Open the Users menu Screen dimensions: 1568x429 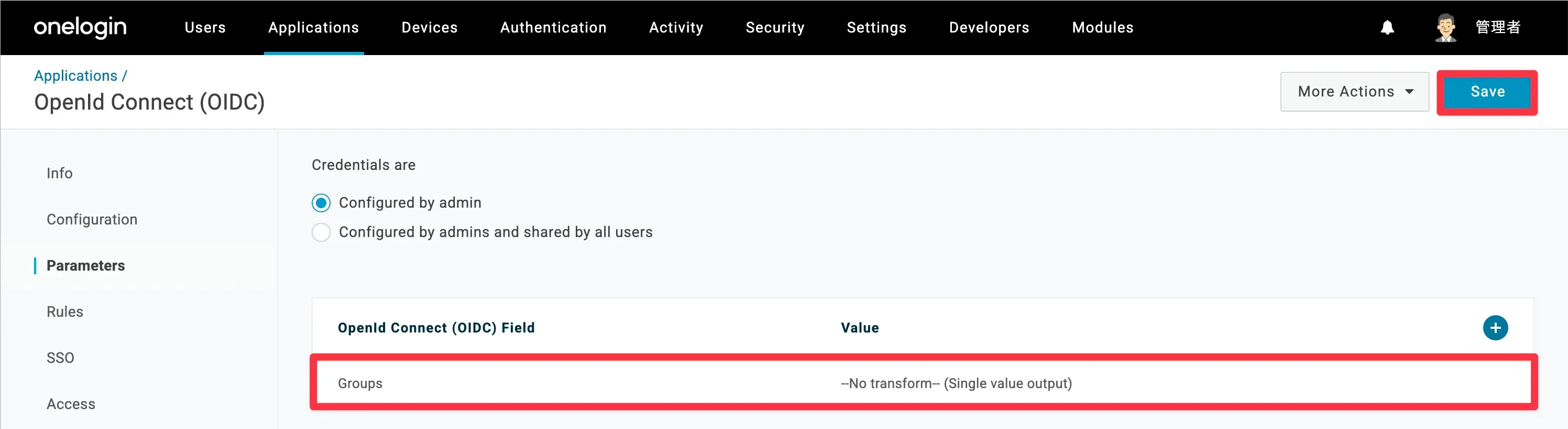pyautogui.click(x=205, y=27)
